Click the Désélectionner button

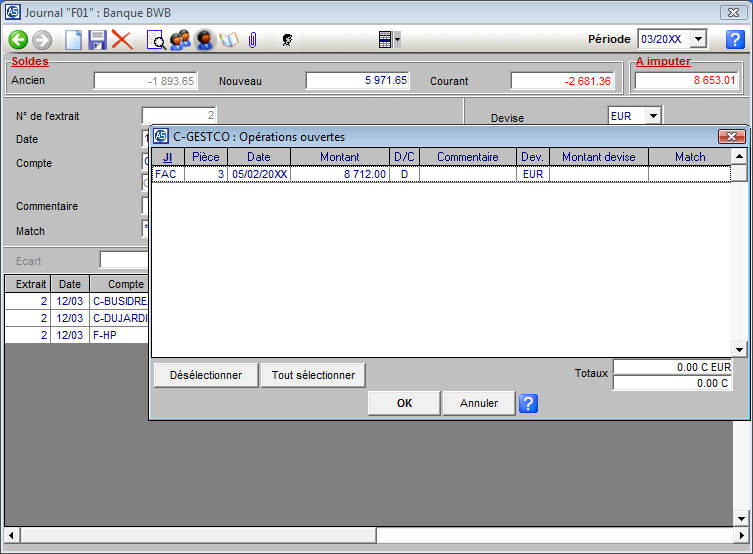tap(205, 375)
